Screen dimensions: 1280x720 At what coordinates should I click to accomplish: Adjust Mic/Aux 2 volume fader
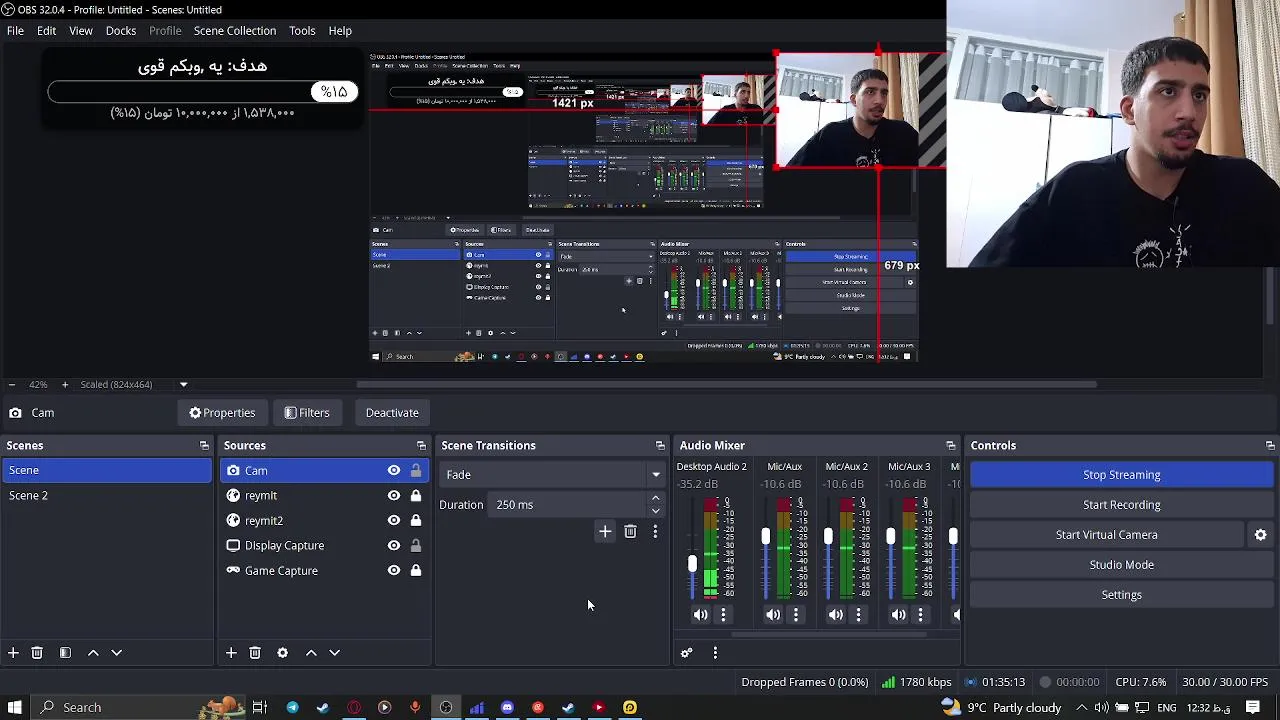pyautogui.click(x=828, y=537)
